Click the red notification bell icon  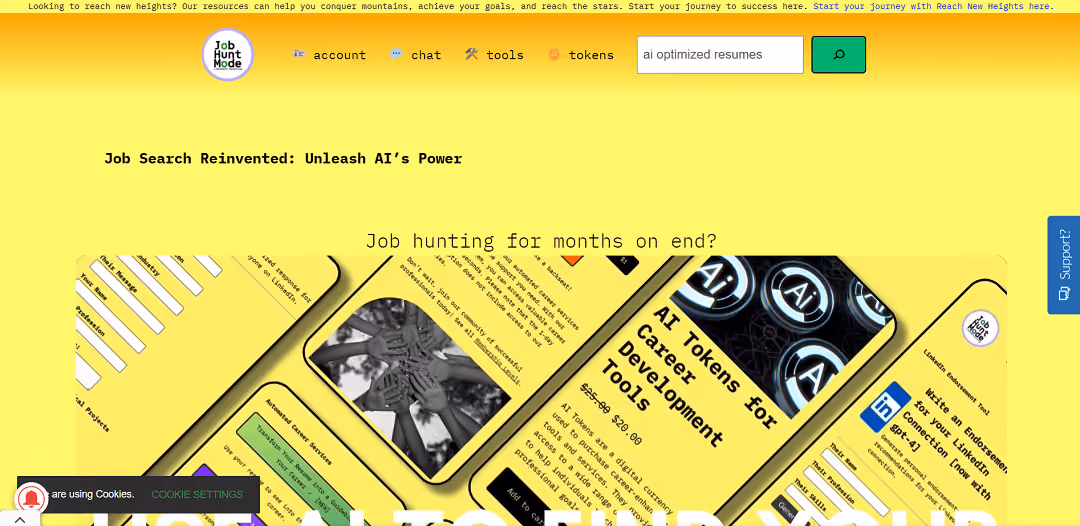coord(31,498)
